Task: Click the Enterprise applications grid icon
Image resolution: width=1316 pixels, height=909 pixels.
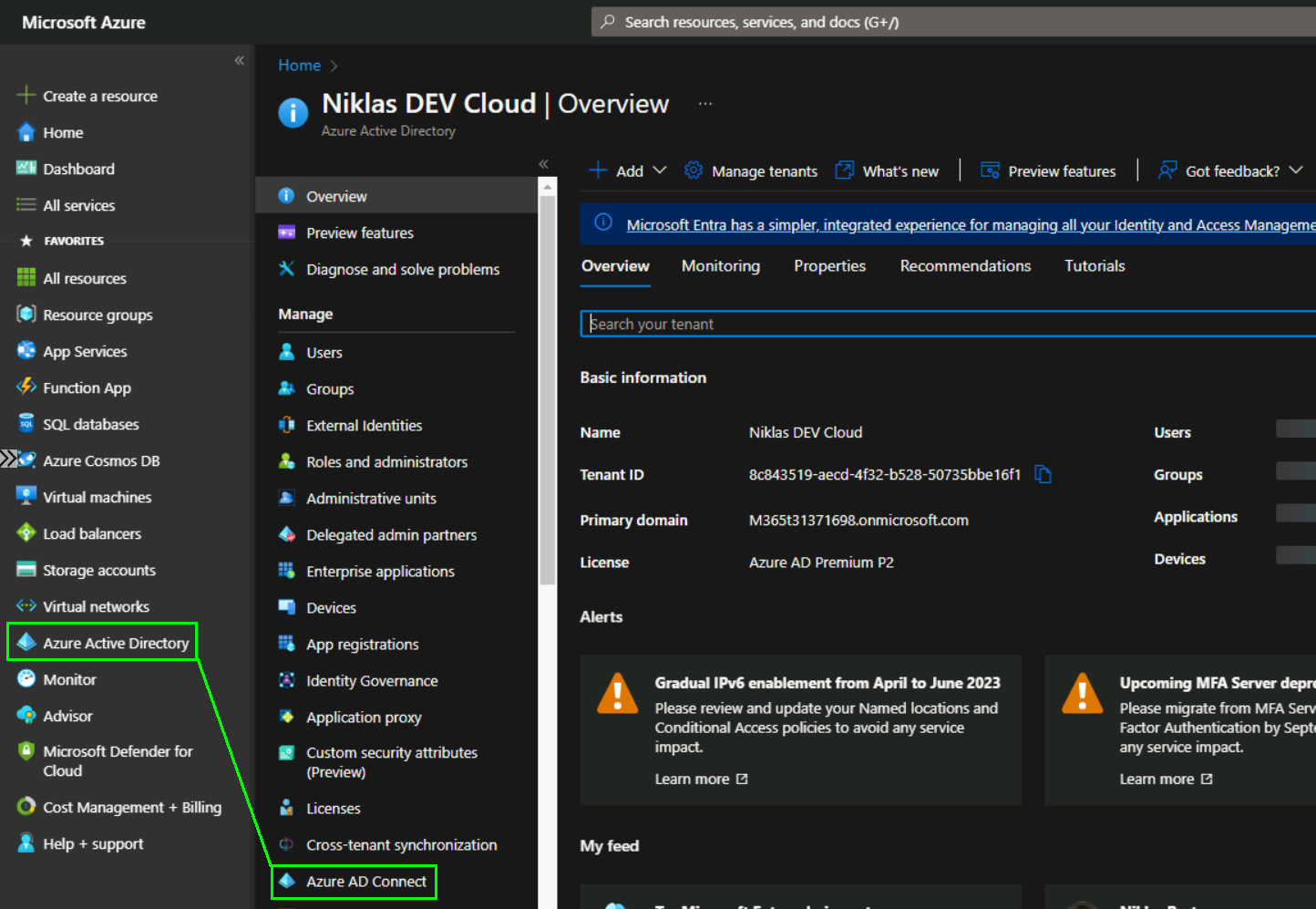Action: tap(286, 571)
